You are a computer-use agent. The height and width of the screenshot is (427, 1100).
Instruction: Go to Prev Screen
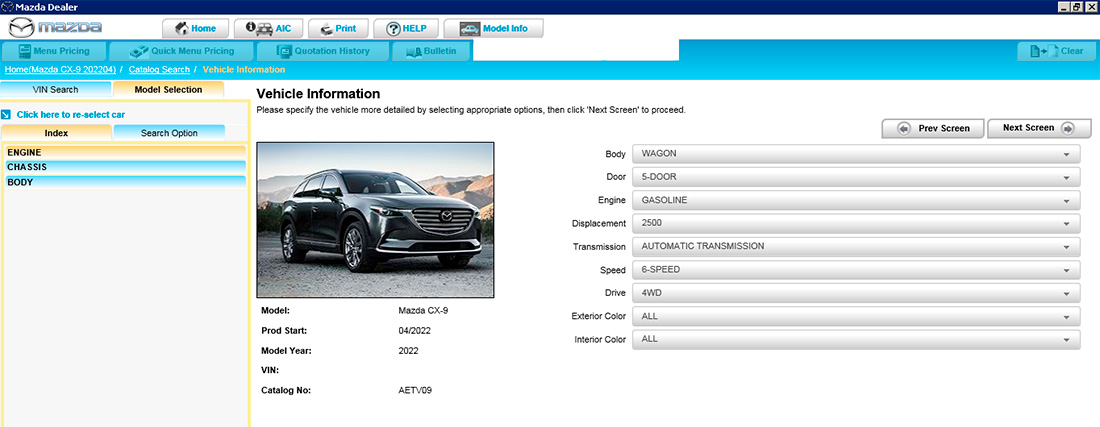click(x=933, y=128)
